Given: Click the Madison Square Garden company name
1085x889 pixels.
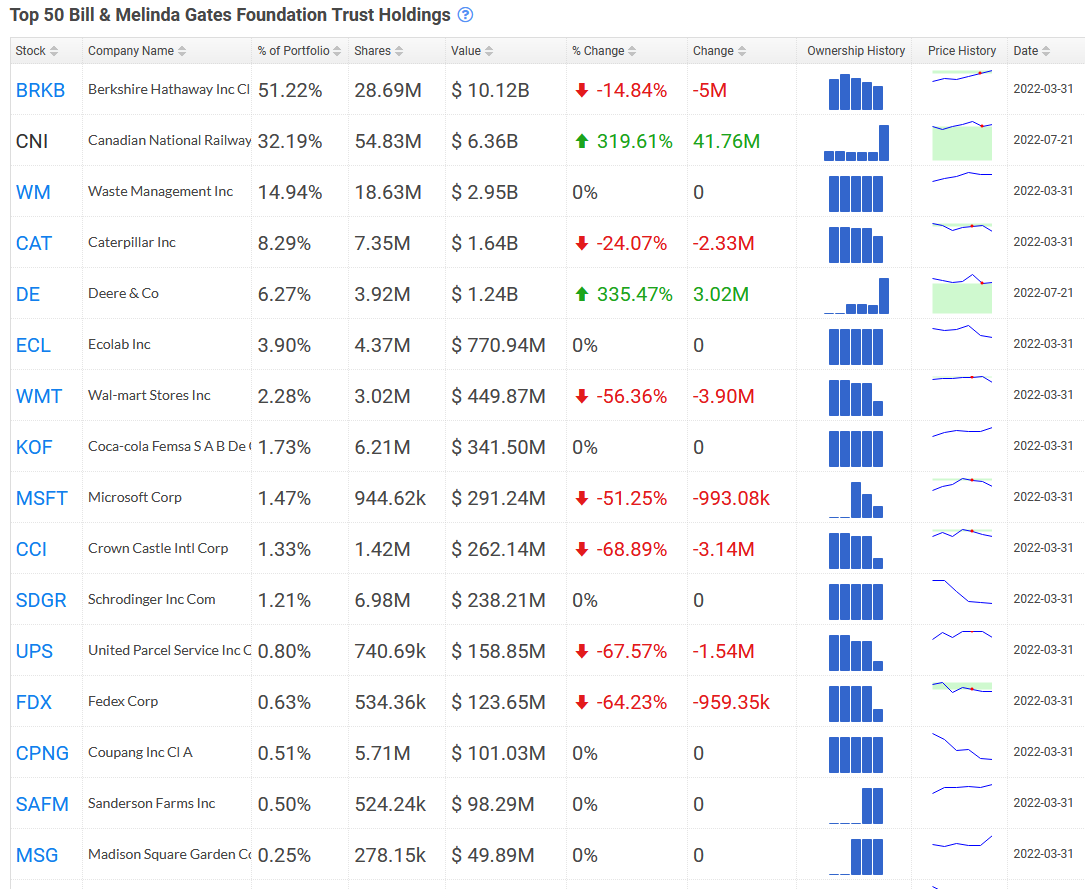Looking at the screenshot, I should click(170, 854).
